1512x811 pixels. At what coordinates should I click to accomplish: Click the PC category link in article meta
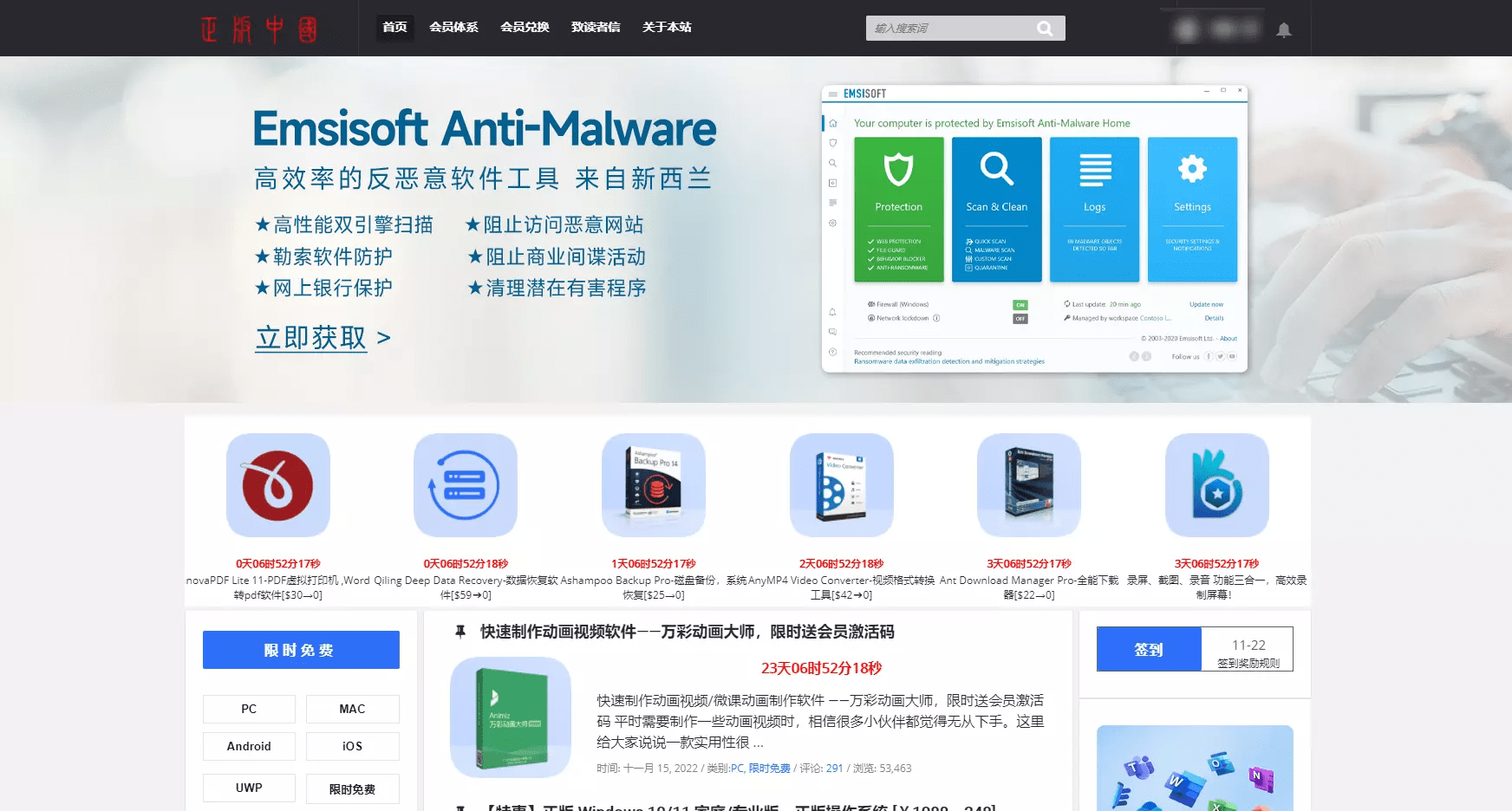[x=737, y=769]
